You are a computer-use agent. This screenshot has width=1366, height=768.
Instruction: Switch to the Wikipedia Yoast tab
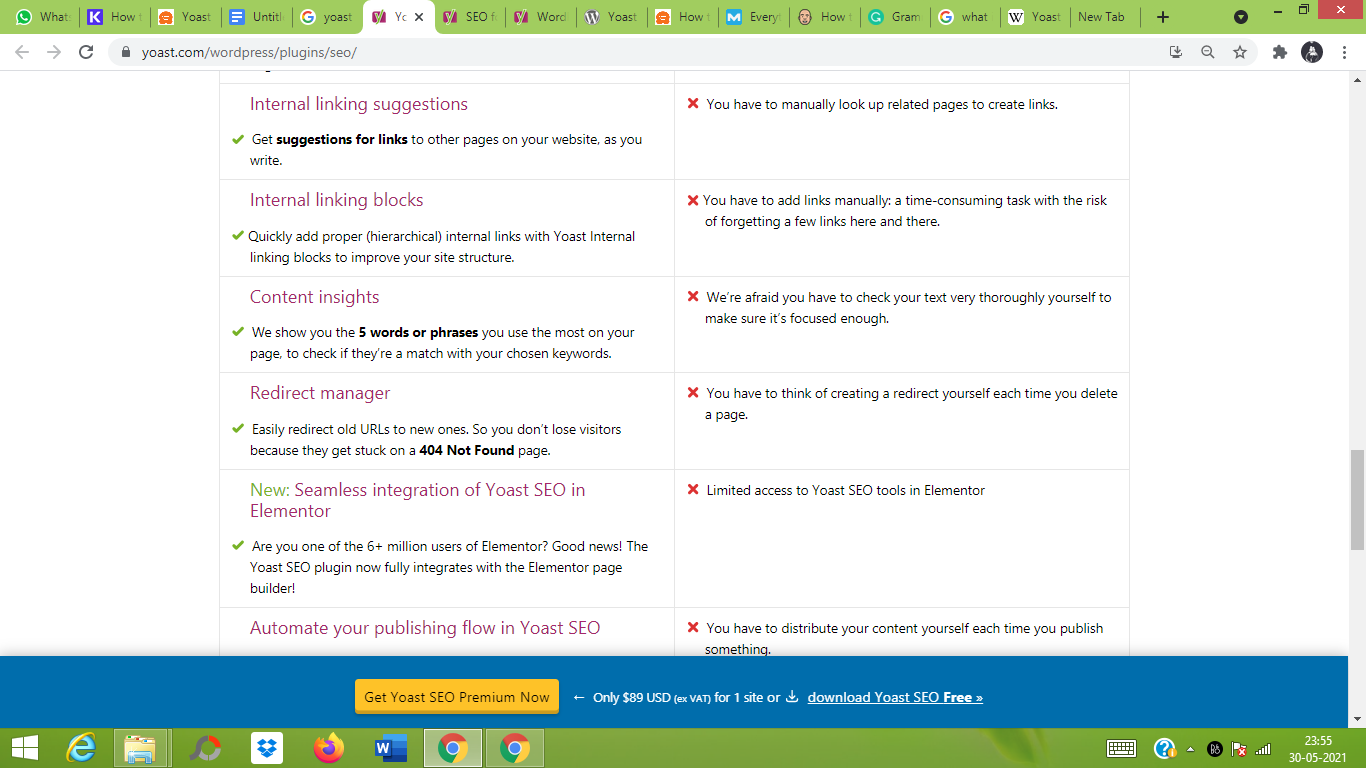1036,17
